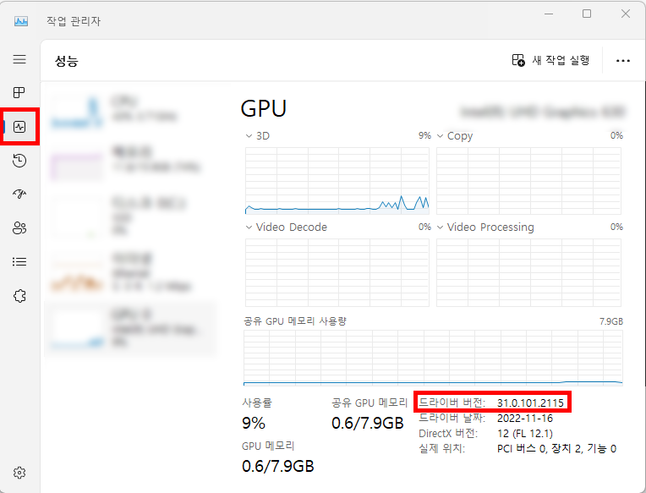Open the Services puzzle icon
646x493 pixels.
pyautogui.click(x=19, y=296)
